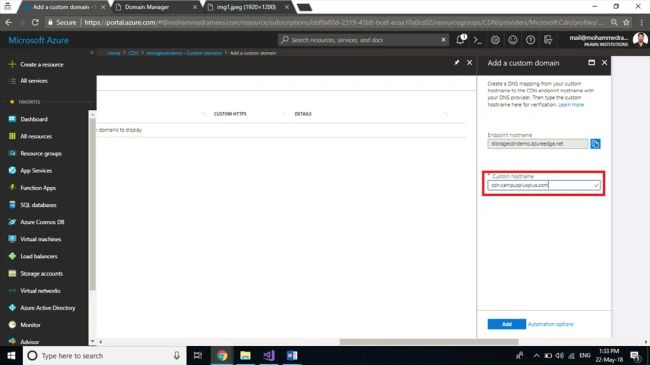Open account profile avatar
The height and width of the screenshot is (365, 650).
click(640, 40)
